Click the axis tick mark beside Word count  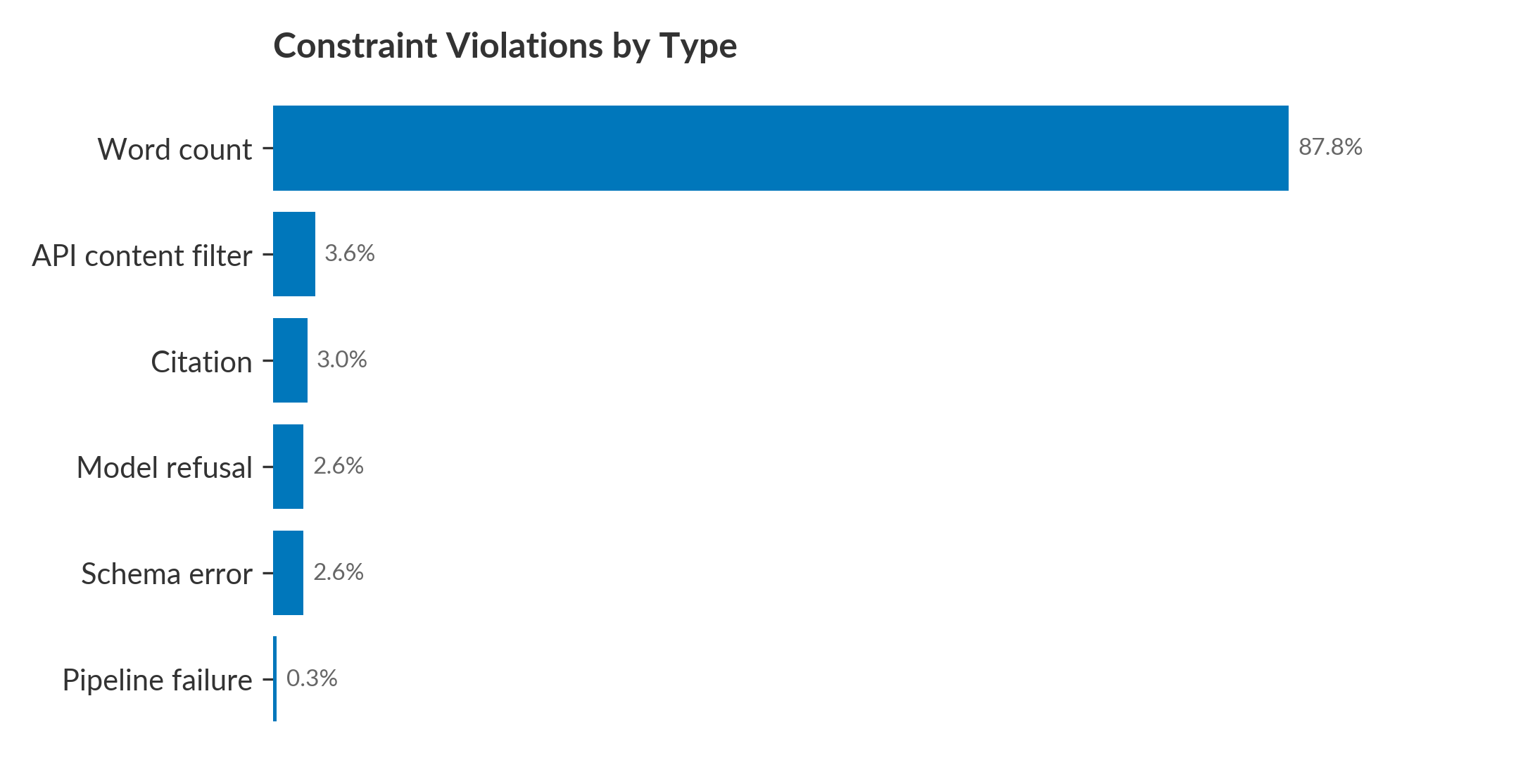click(x=267, y=148)
